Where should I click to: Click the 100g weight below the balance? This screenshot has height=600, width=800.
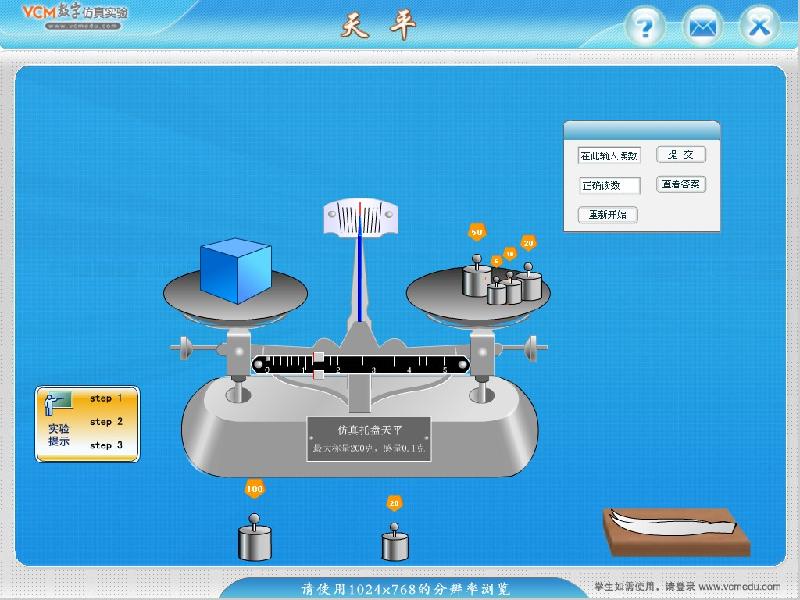[254, 540]
